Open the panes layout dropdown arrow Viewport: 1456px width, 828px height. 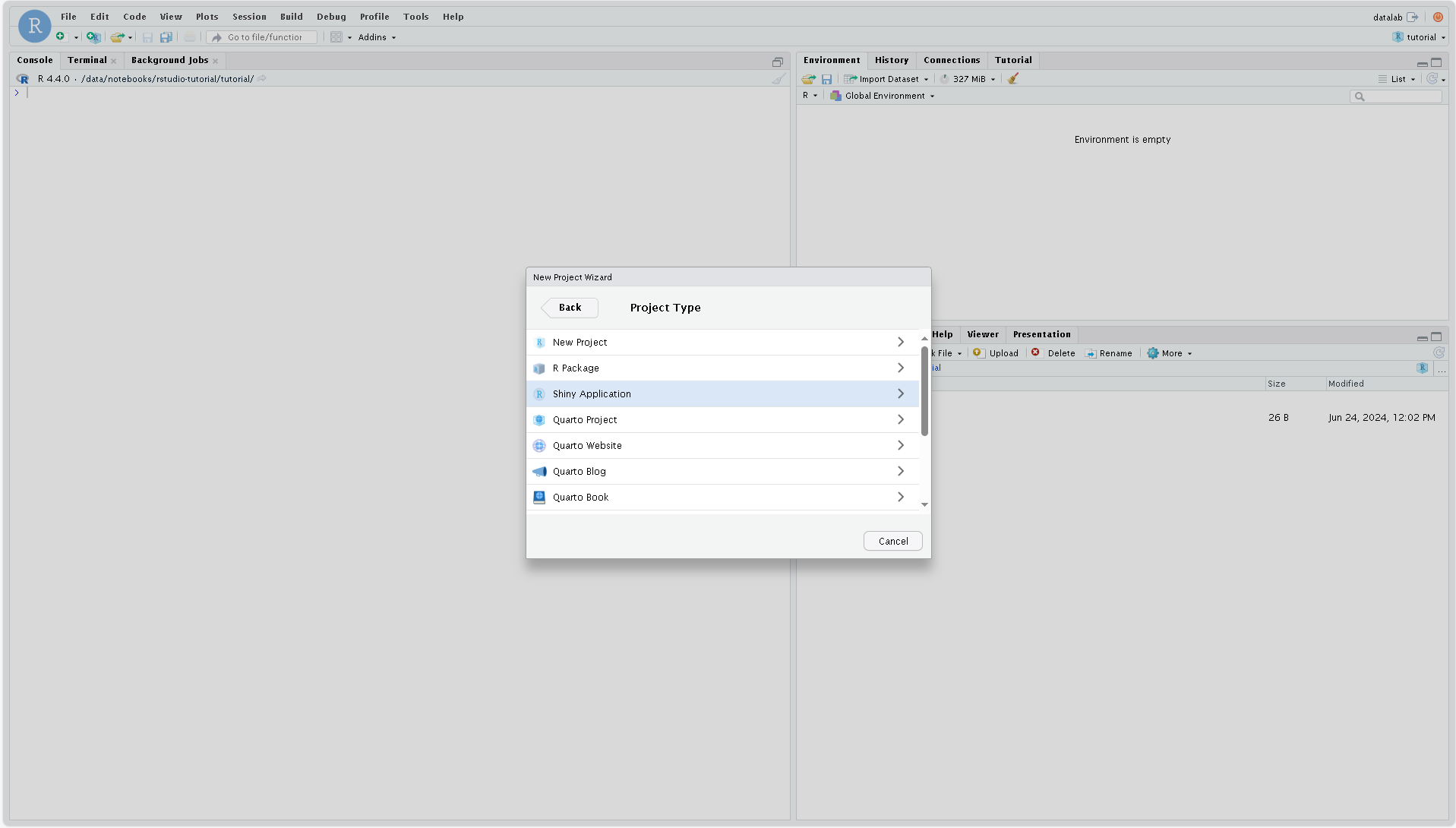pos(349,37)
